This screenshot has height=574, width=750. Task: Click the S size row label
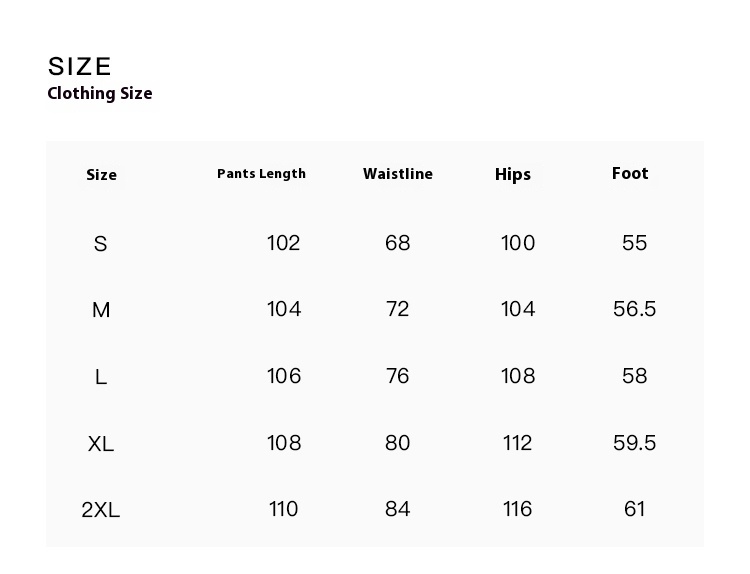click(x=100, y=244)
